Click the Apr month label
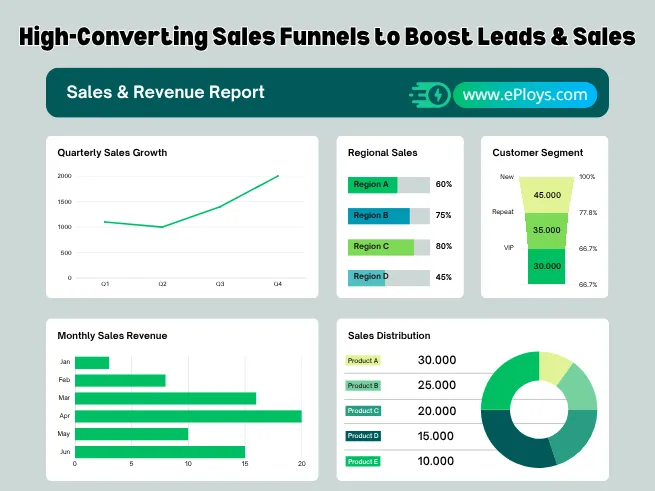 tap(65, 416)
